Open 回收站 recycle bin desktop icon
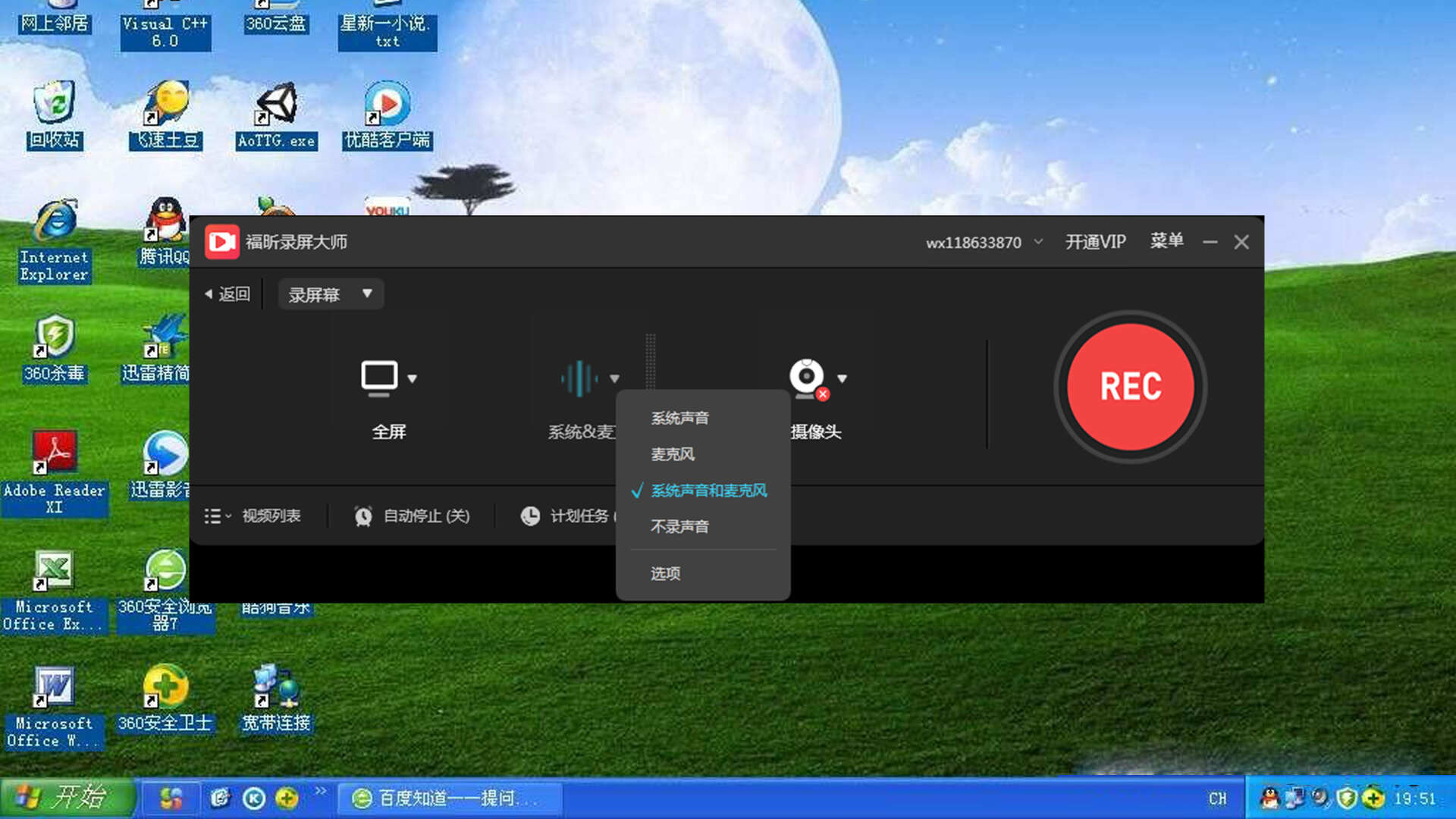This screenshot has height=819, width=1456. click(x=54, y=115)
